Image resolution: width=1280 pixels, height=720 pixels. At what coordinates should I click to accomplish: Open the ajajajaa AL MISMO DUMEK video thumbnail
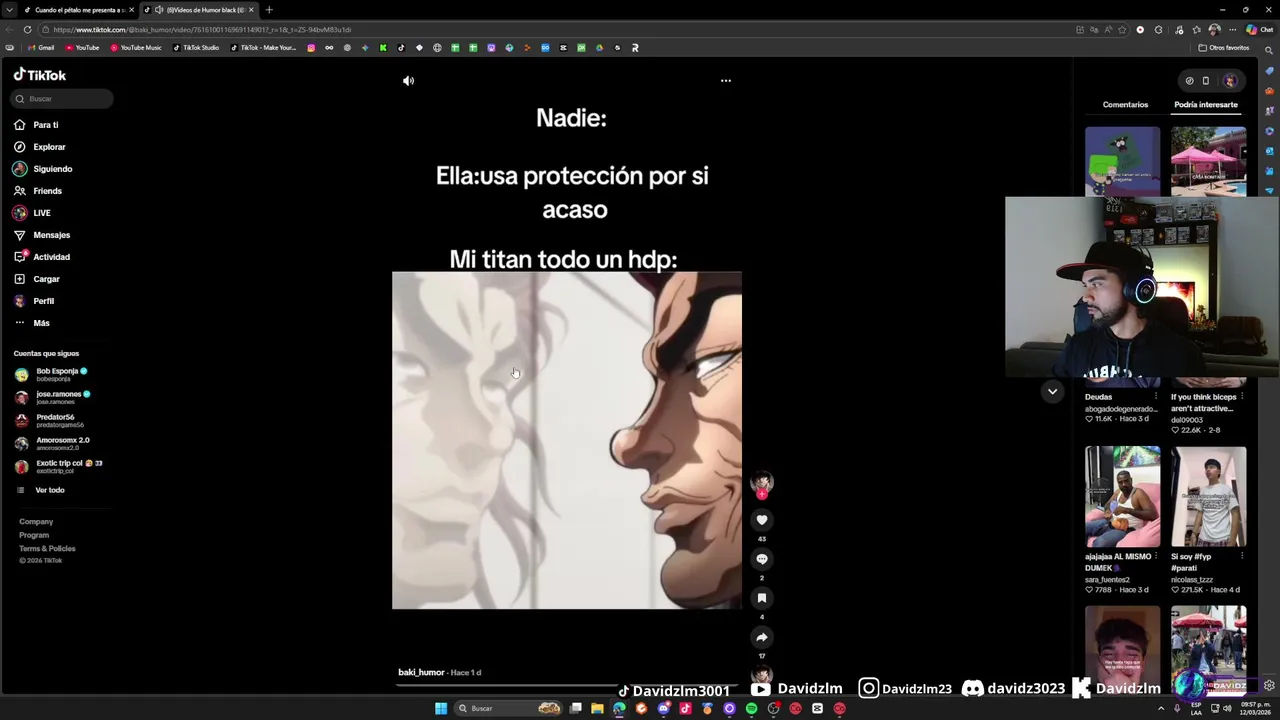[1123, 496]
